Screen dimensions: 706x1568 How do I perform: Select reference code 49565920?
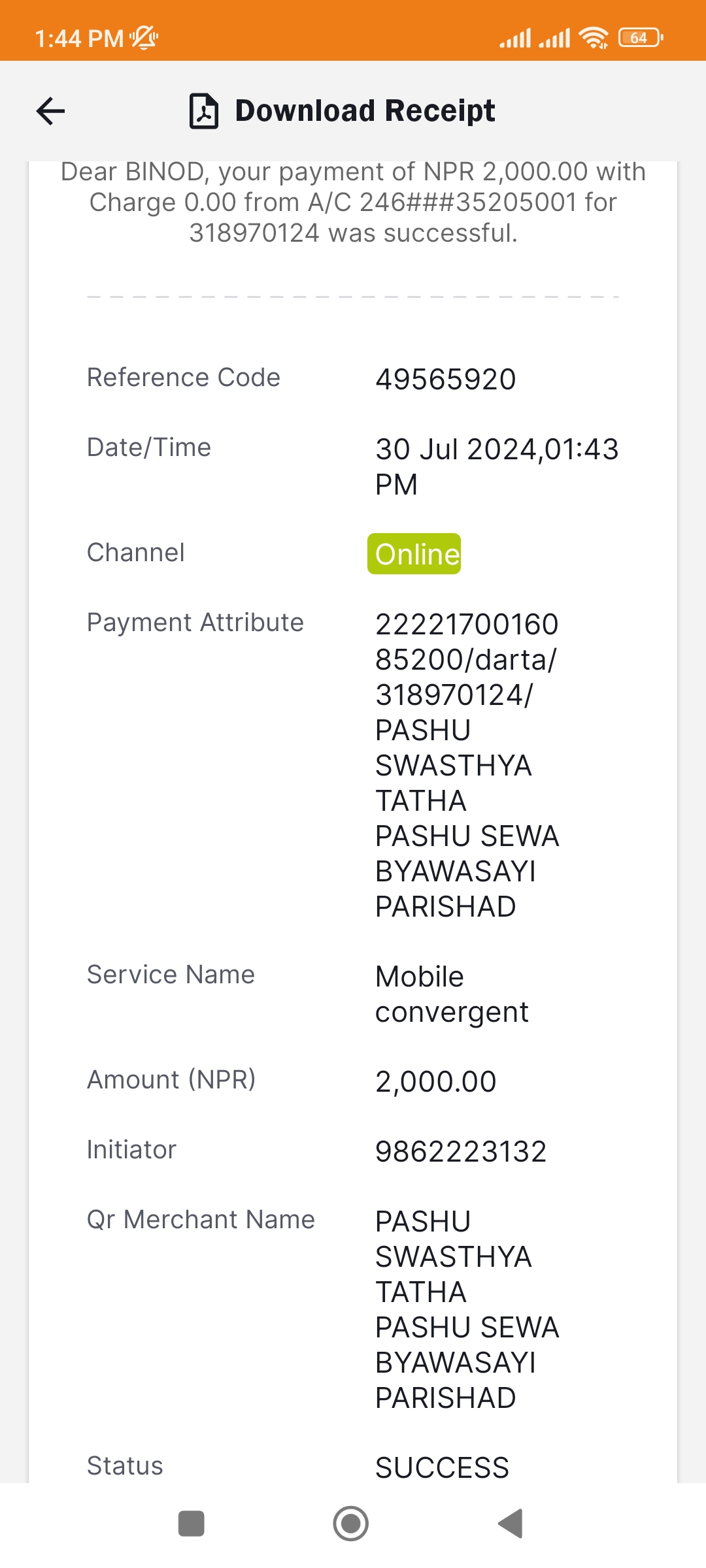(x=446, y=380)
